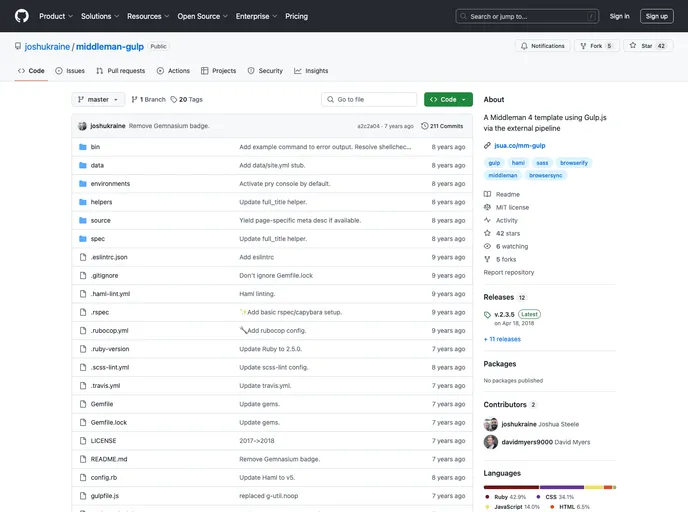688x512 pixels.
Task: Click the file icon next to gulpfile.js
Action: pyautogui.click(x=82, y=496)
